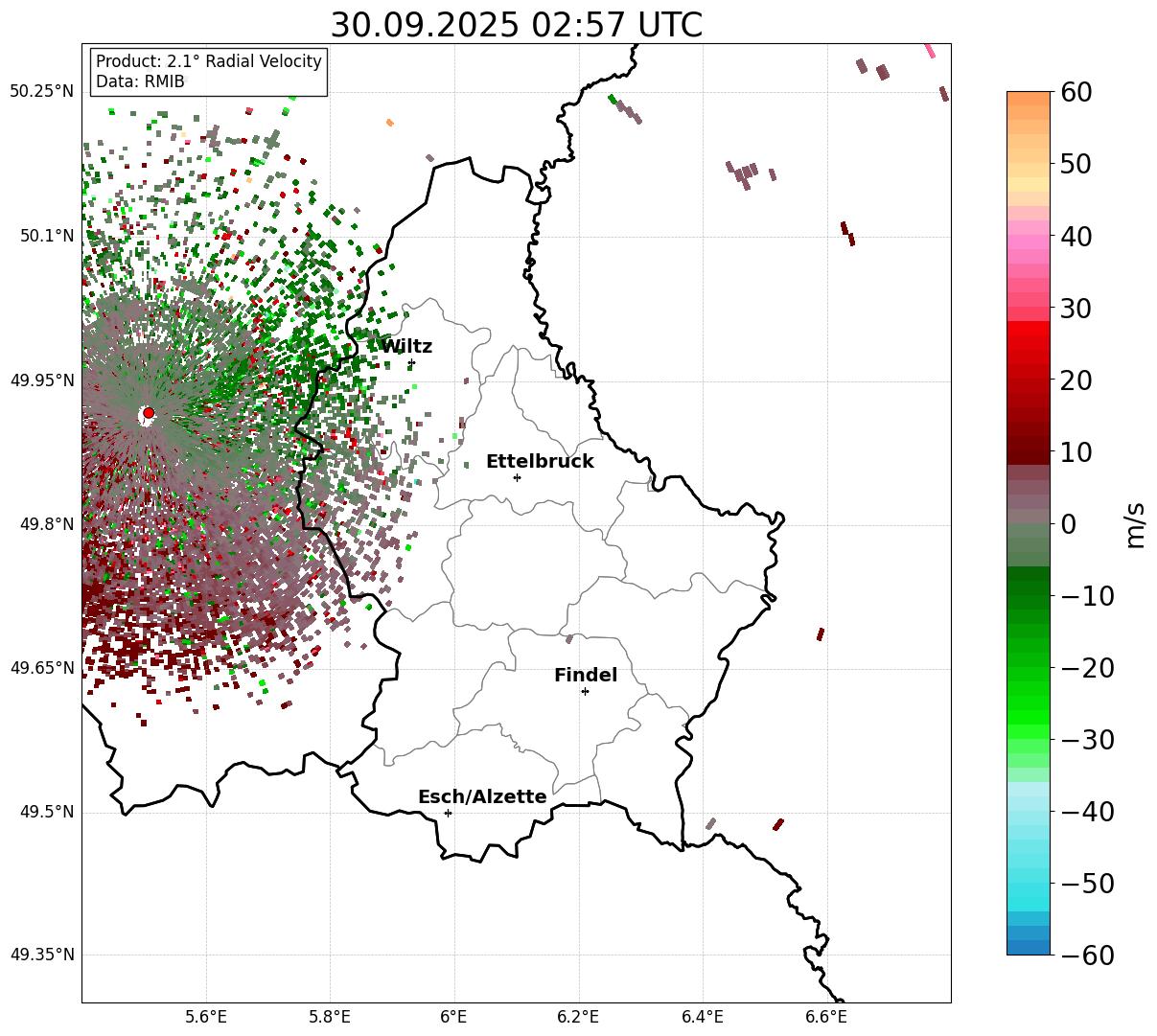Click the 30 colorbar tick label

tap(1076, 309)
